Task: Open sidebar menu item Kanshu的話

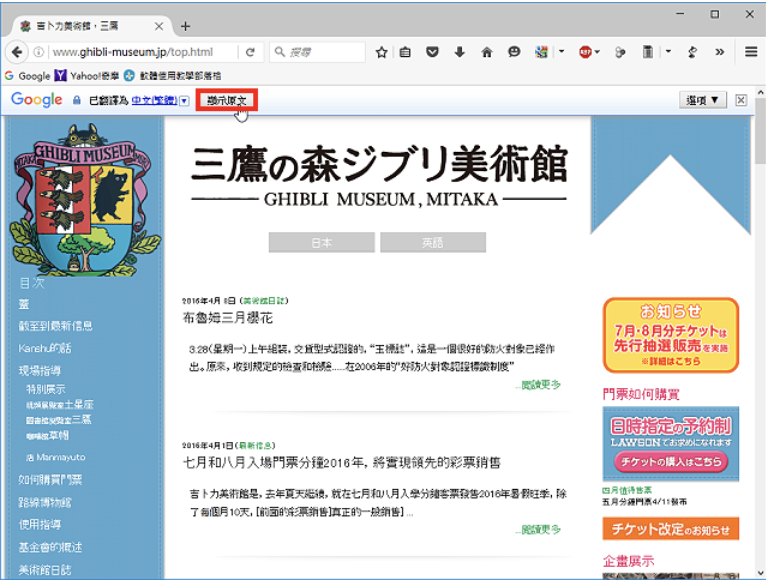Action: [44, 348]
